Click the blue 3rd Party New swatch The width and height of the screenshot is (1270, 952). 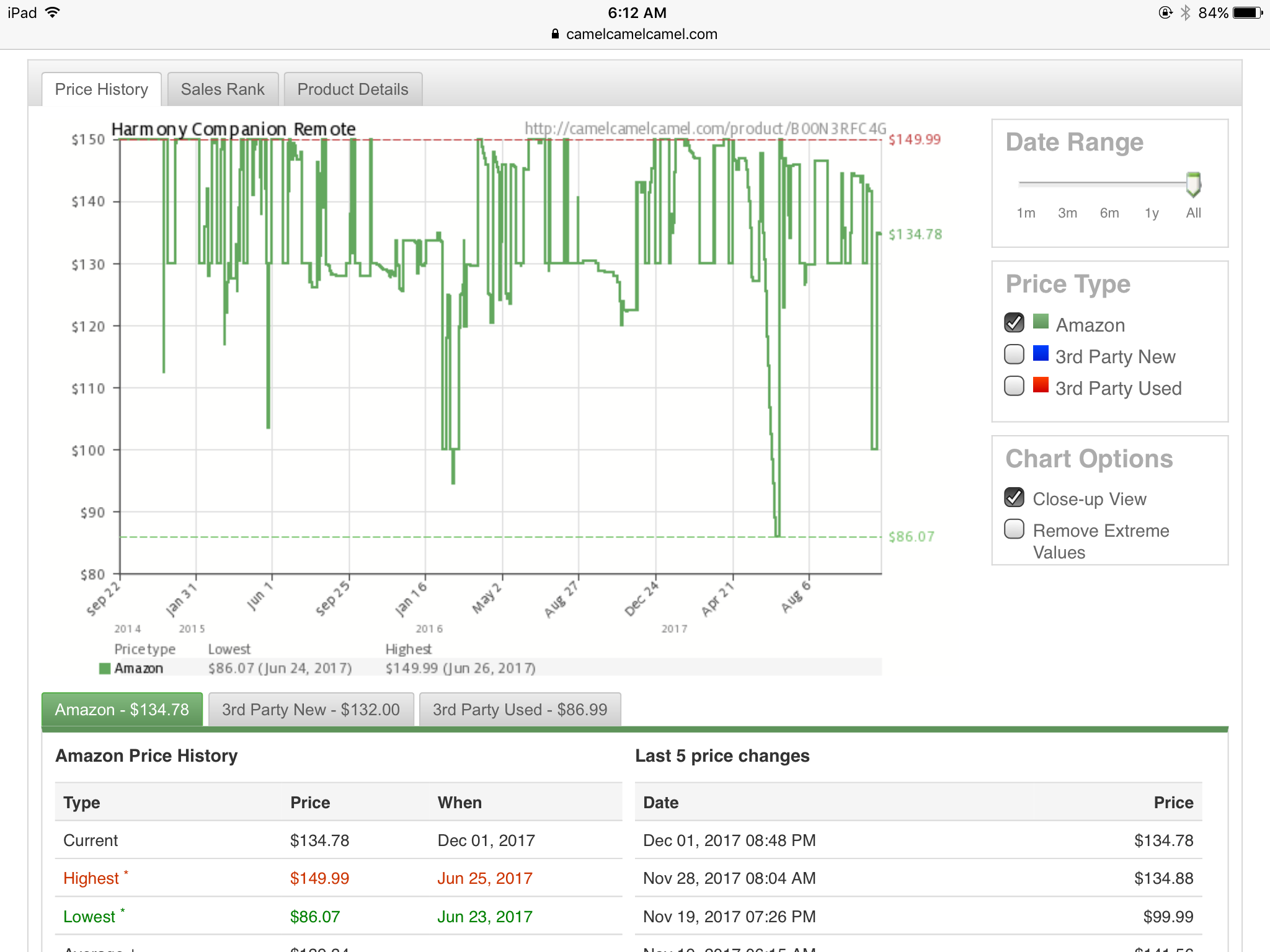(x=1041, y=354)
